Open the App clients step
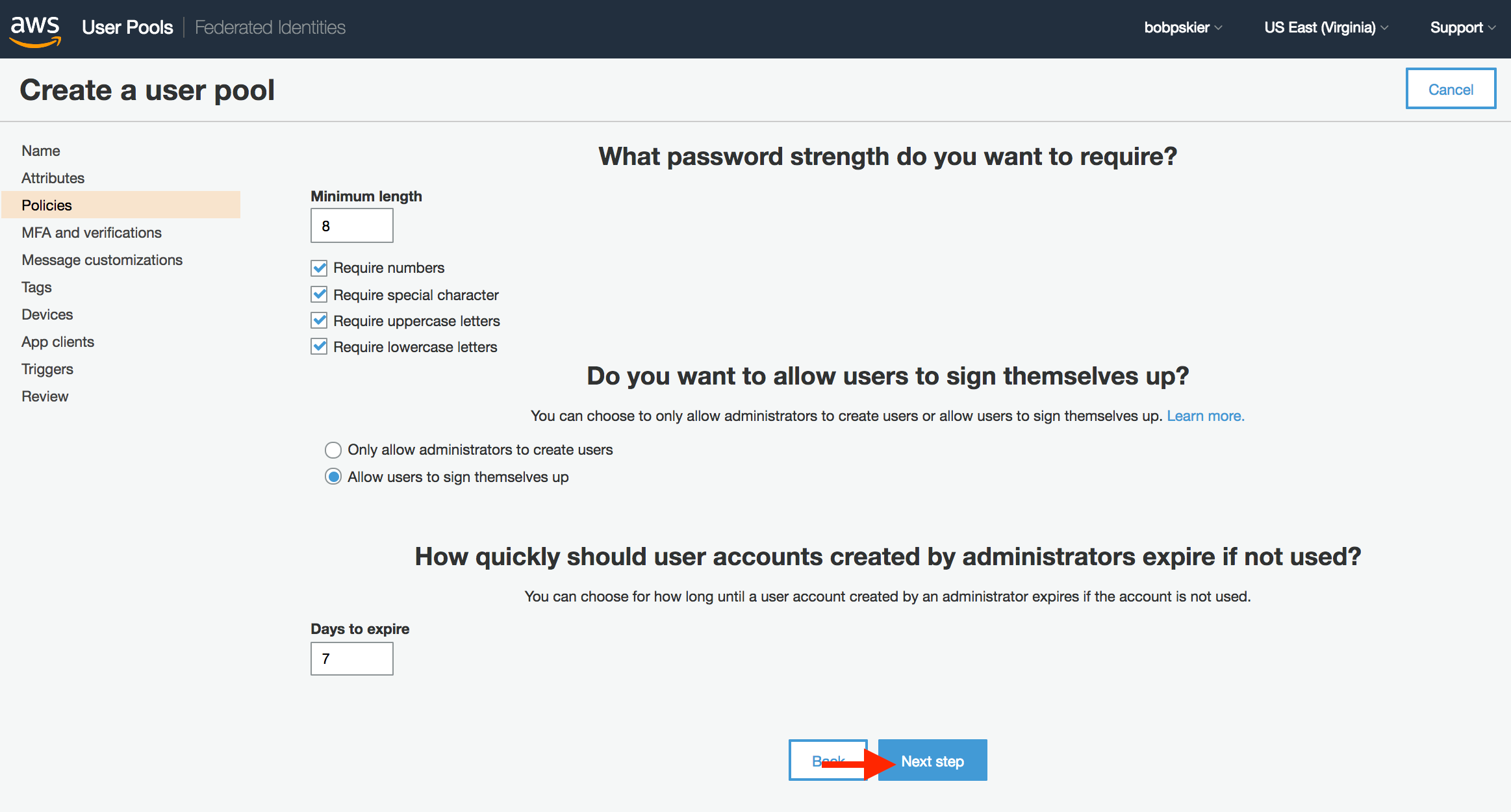This screenshot has height=812, width=1511. click(x=58, y=342)
